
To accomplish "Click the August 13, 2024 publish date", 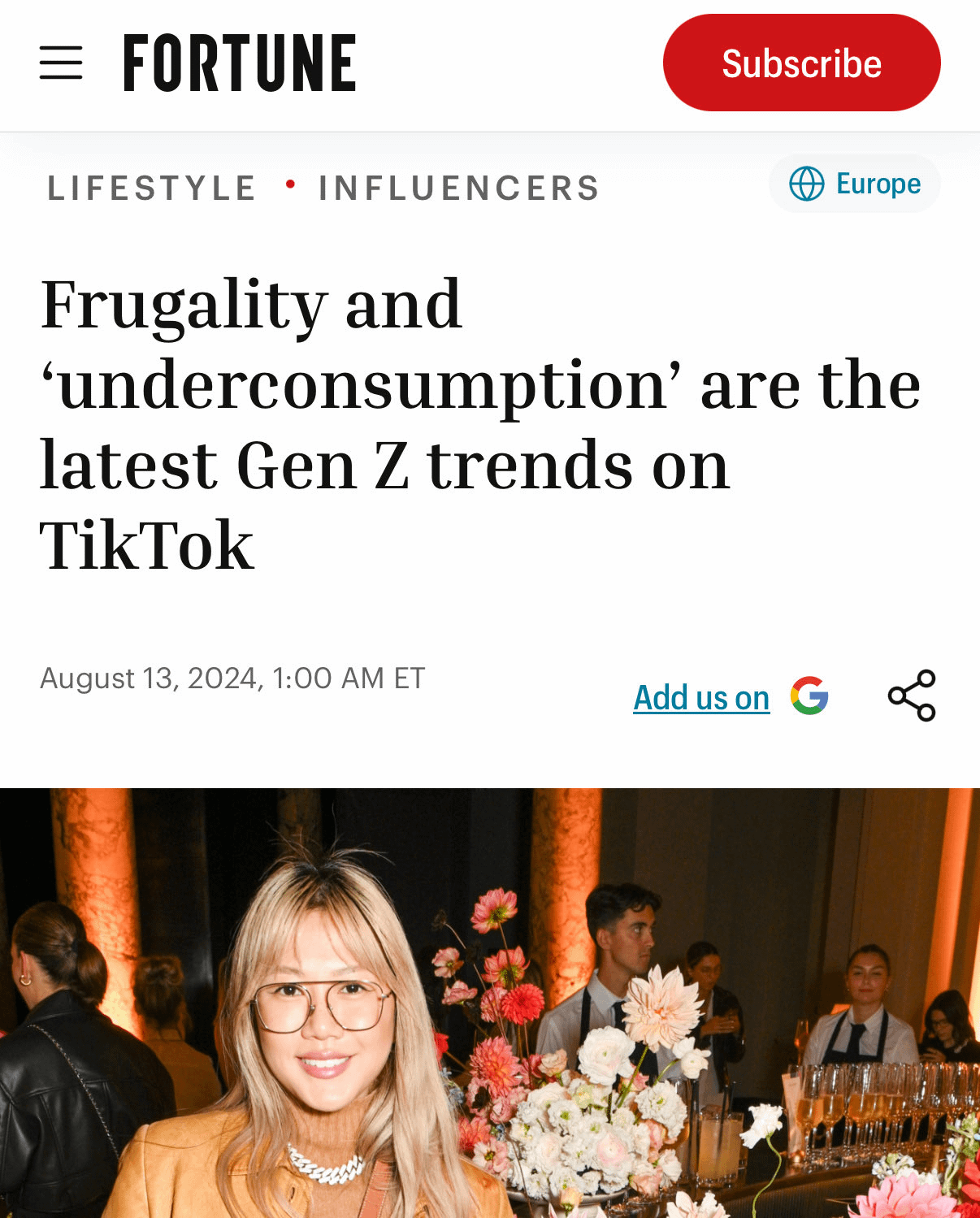I will tap(232, 678).
